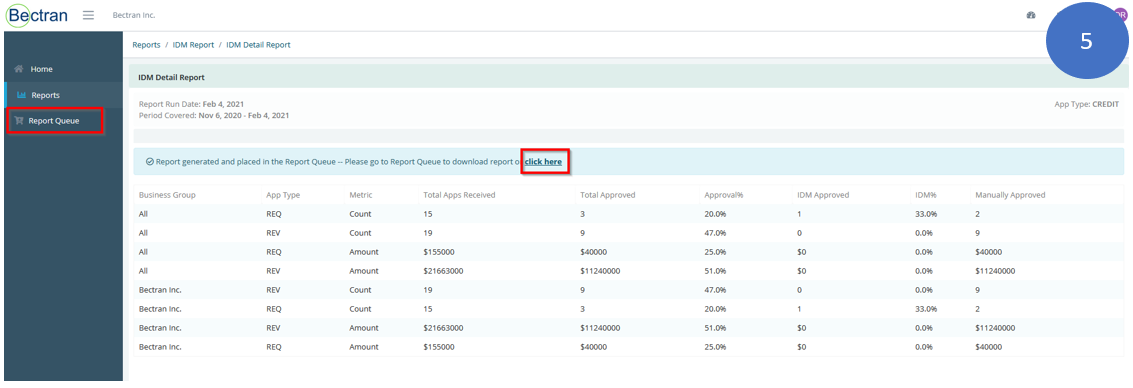
Task: Click '$21663000' in the All REV Amount row
Action: (x=443, y=271)
